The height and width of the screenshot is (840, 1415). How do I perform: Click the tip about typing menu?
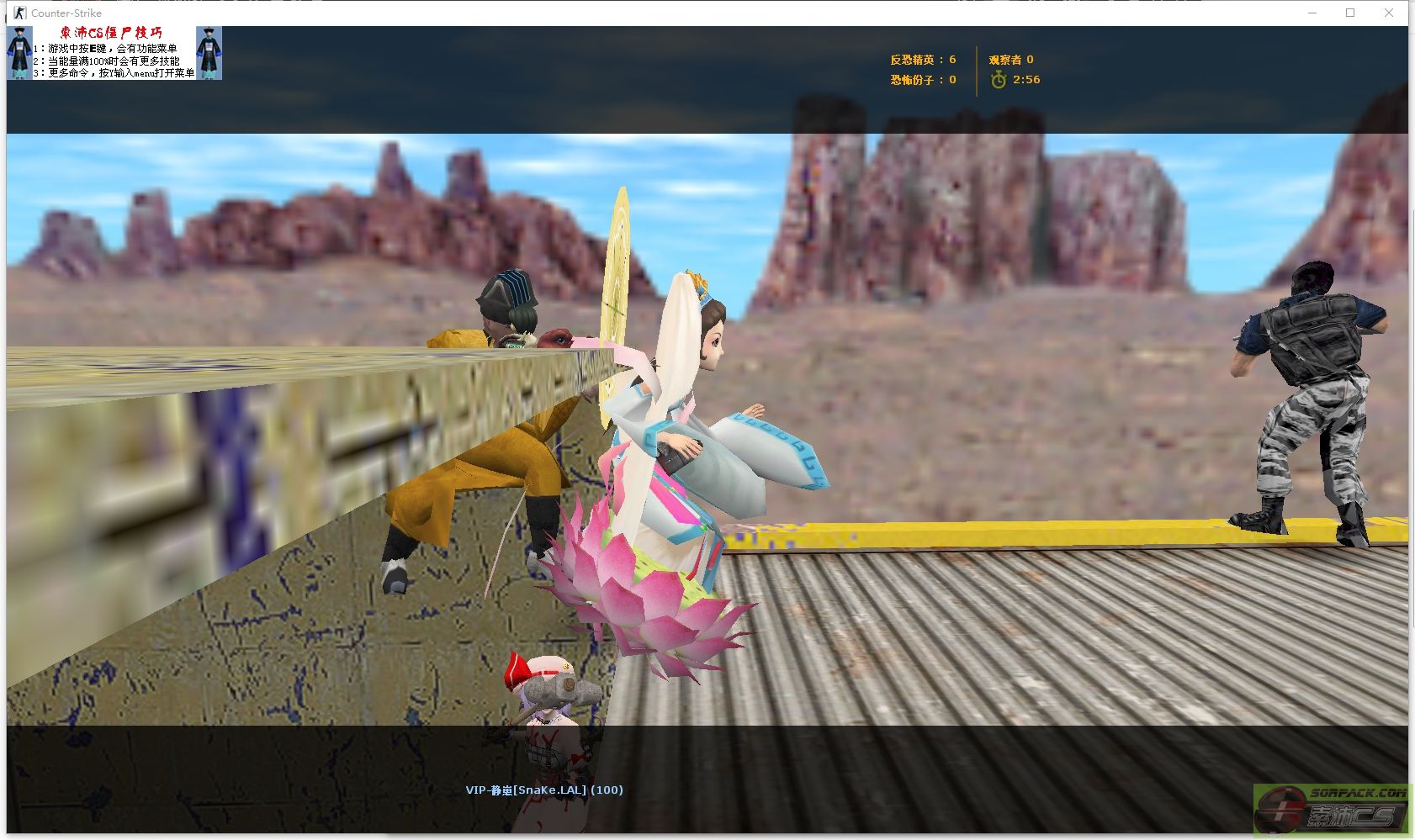(114, 73)
